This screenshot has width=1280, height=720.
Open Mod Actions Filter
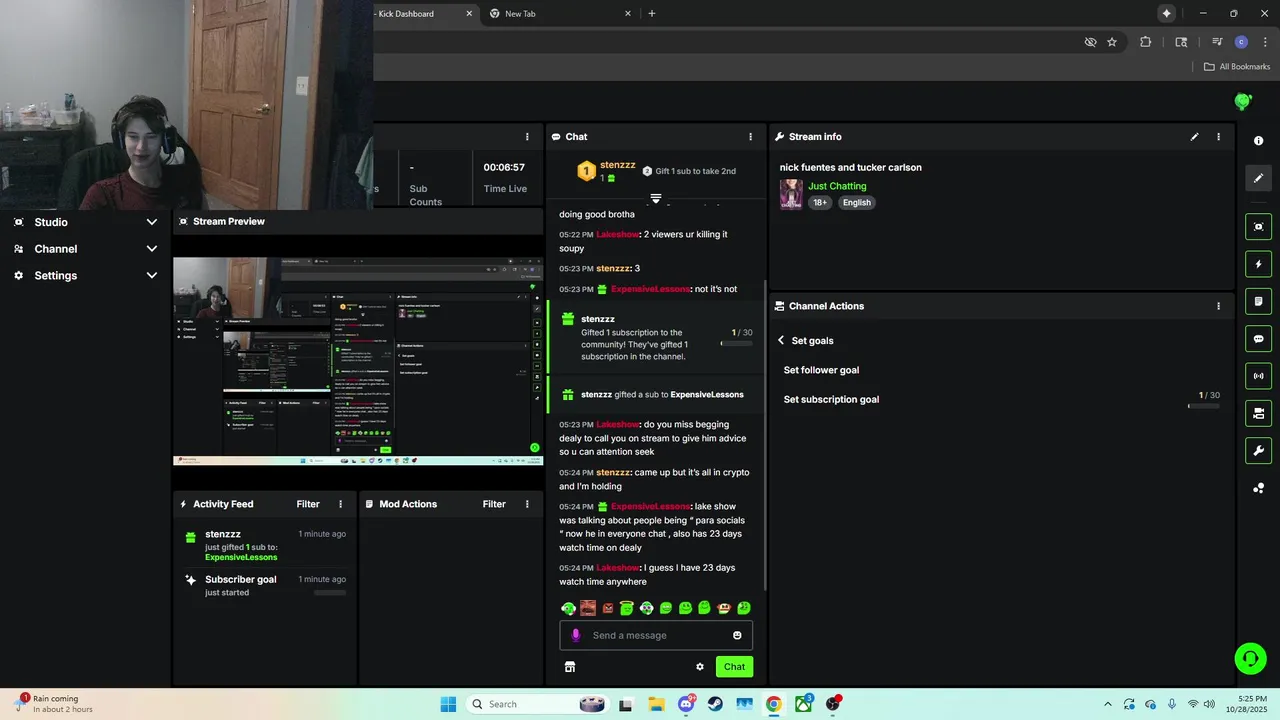click(x=494, y=504)
